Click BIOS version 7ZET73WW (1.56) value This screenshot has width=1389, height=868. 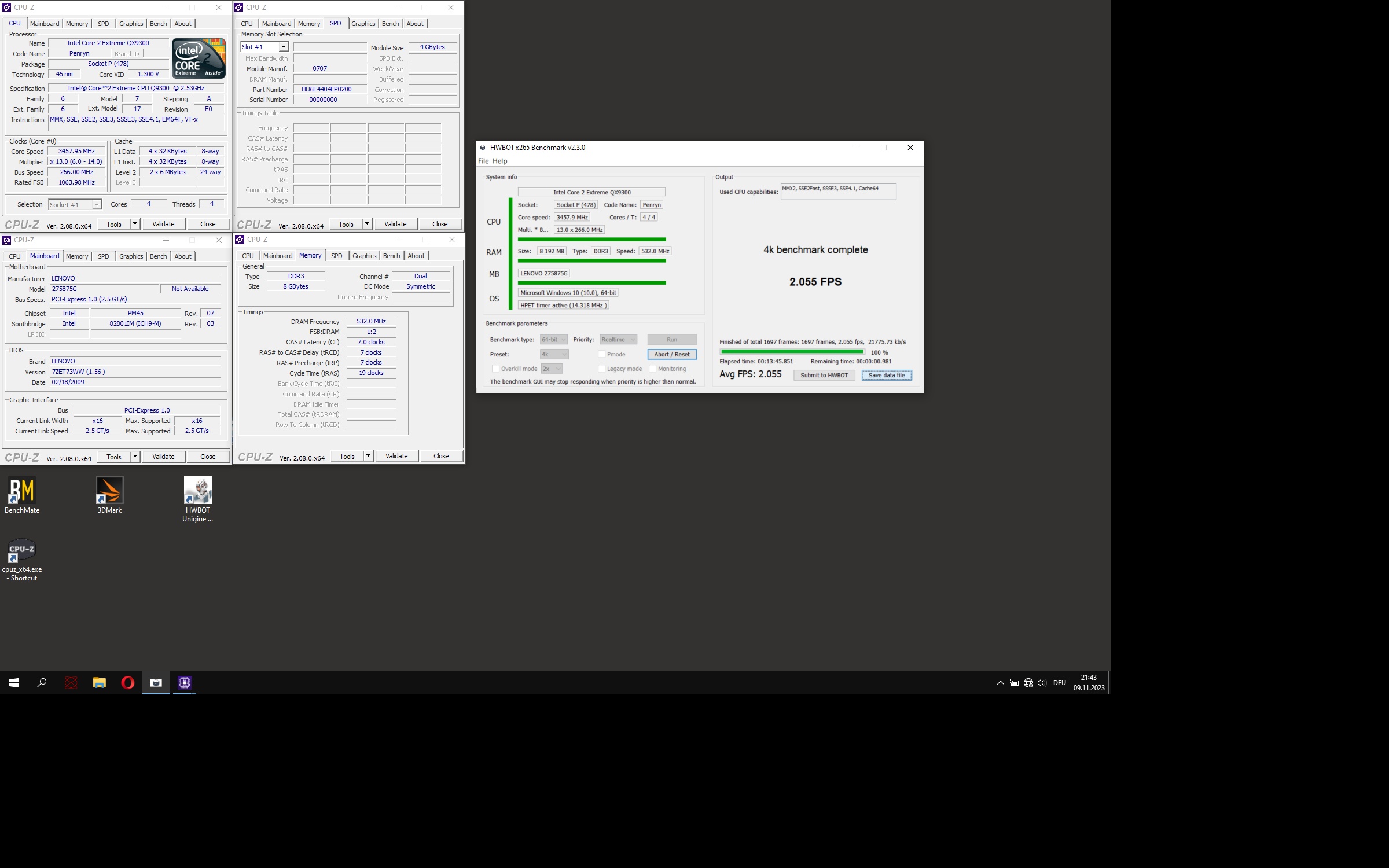click(x=135, y=372)
